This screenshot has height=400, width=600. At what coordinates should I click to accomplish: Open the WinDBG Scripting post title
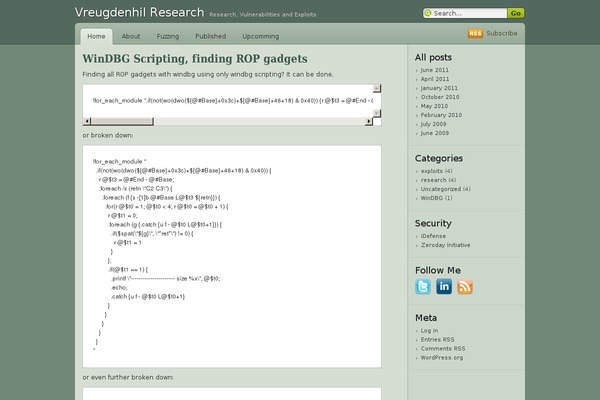[x=195, y=59]
